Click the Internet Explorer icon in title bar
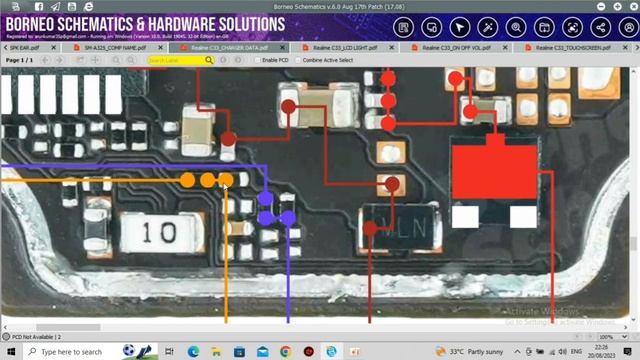The image size is (640, 360). pyautogui.click(x=88, y=6)
